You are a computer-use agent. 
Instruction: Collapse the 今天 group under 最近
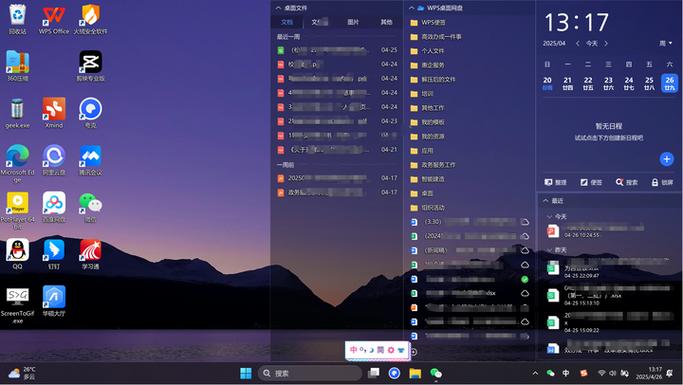pyautogui.click(x=550, y=216)
